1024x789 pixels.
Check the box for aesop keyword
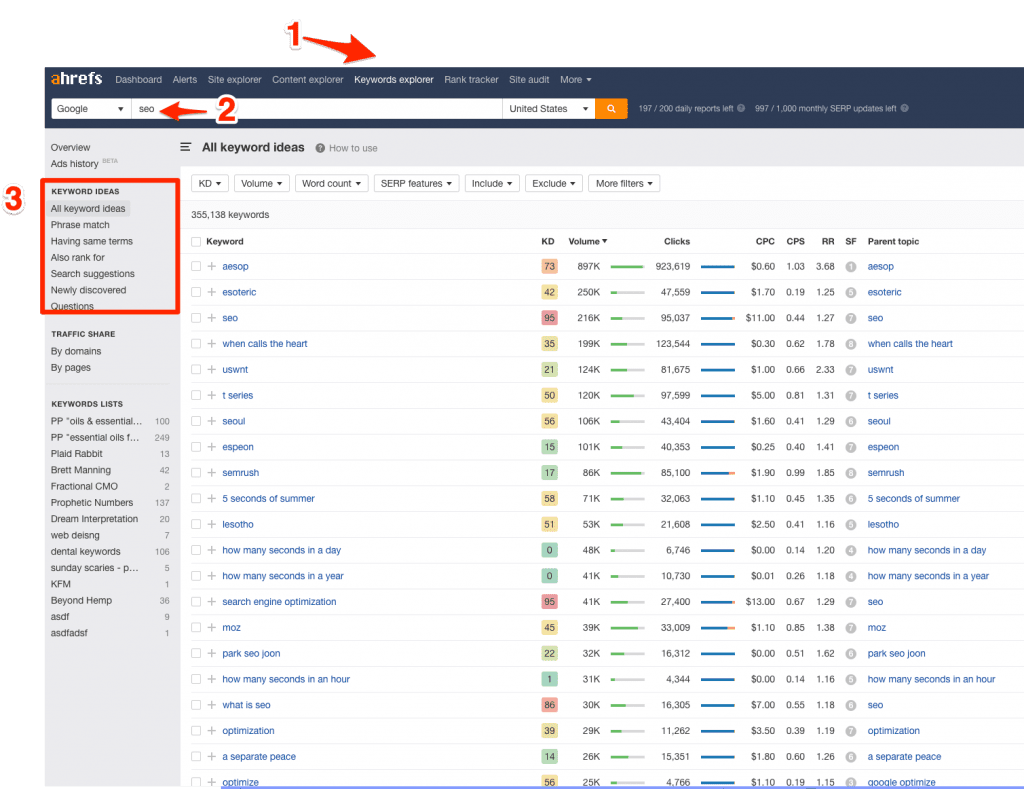196,266
